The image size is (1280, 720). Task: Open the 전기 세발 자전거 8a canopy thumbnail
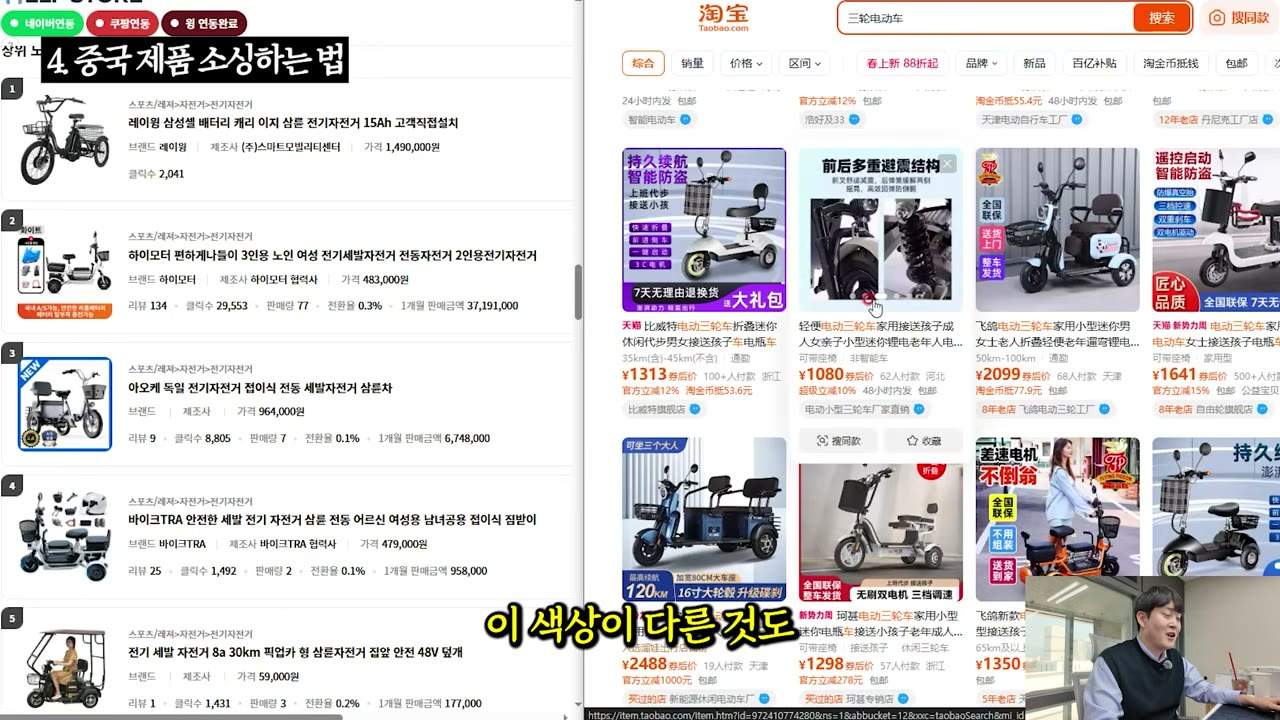(x=65, y=669)
